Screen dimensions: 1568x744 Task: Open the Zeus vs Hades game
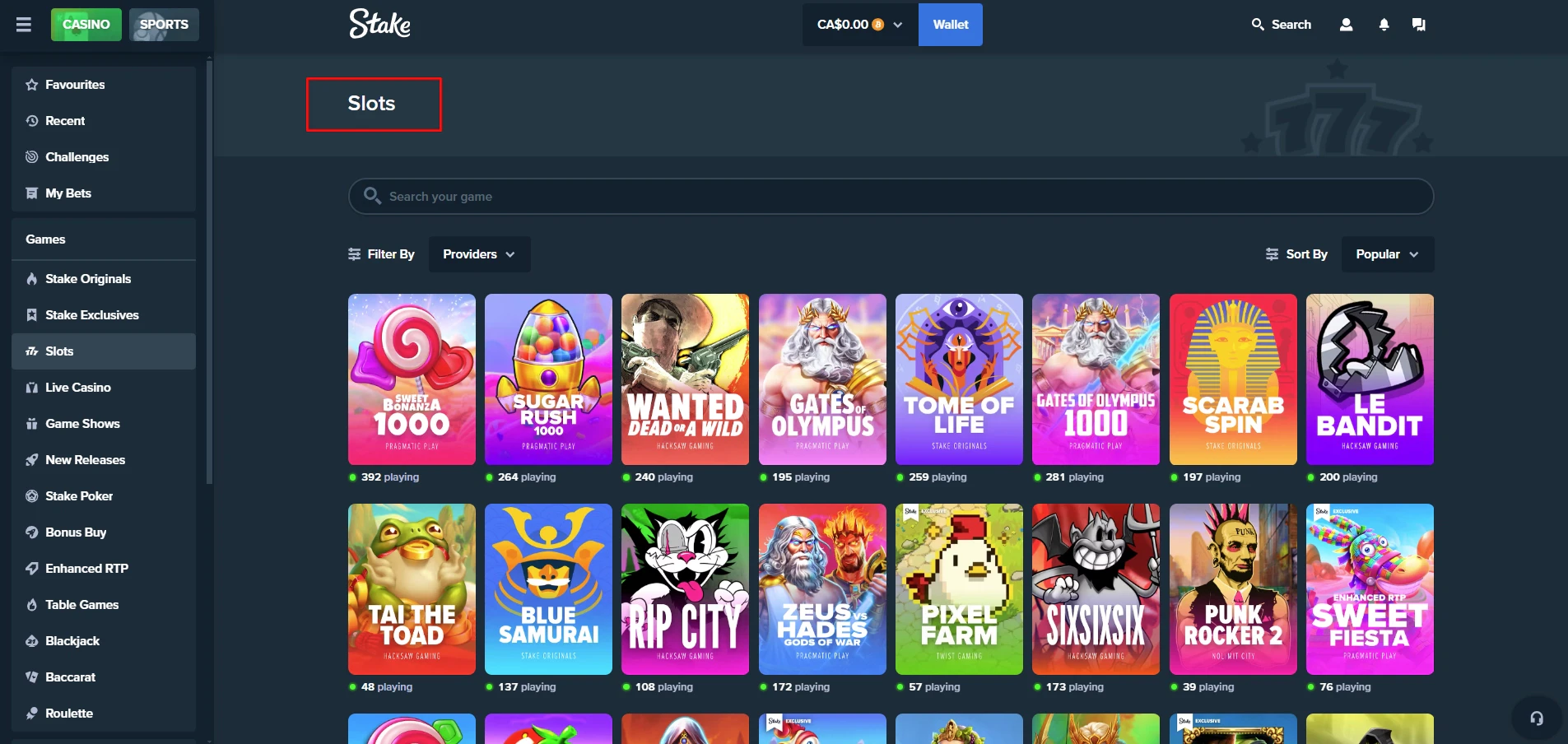click(822, 589)
